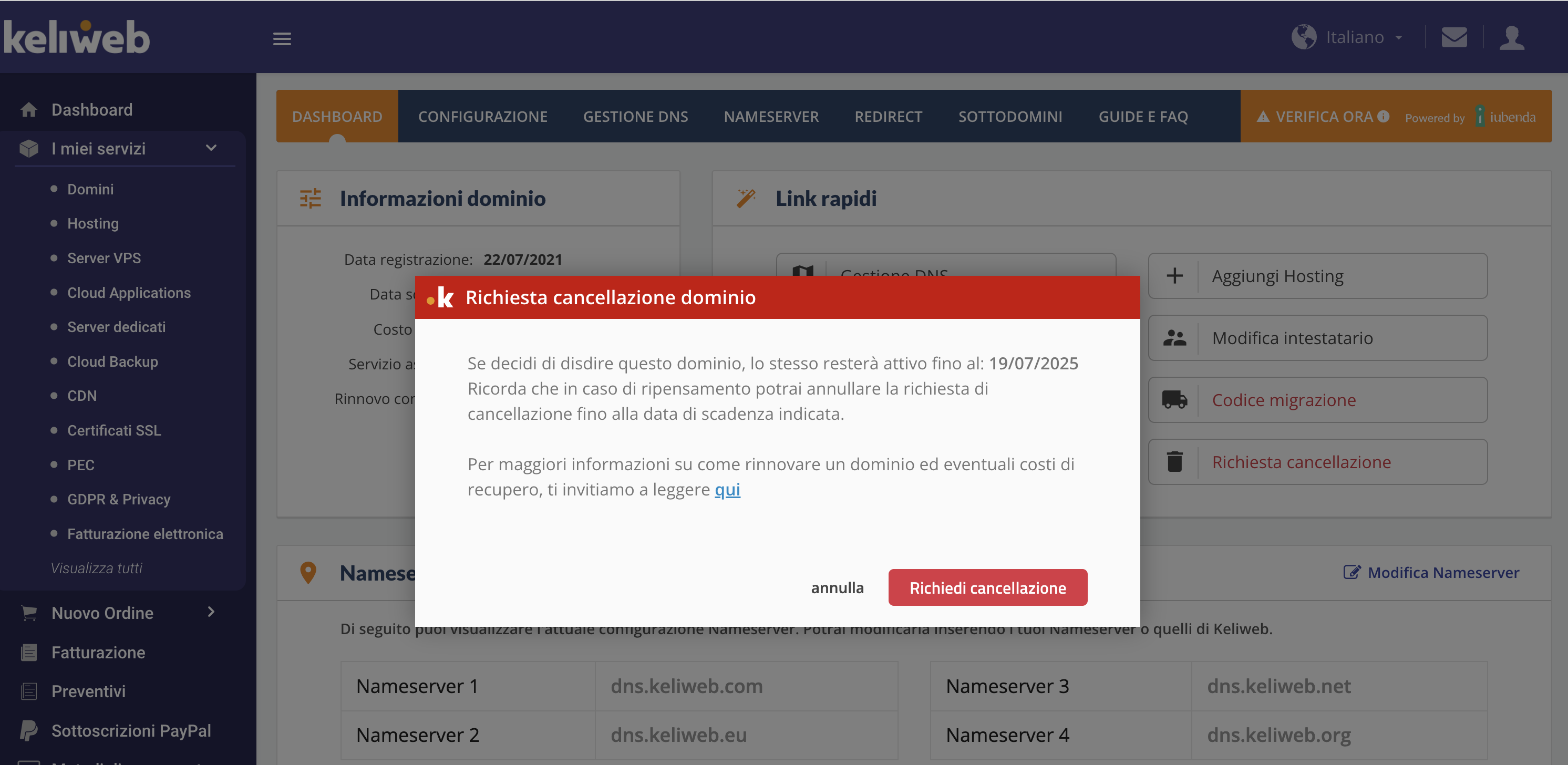Click the Gestione DNS navigation icon
1568x765 pixels.
pyautogui.click(x=637, y=117)
